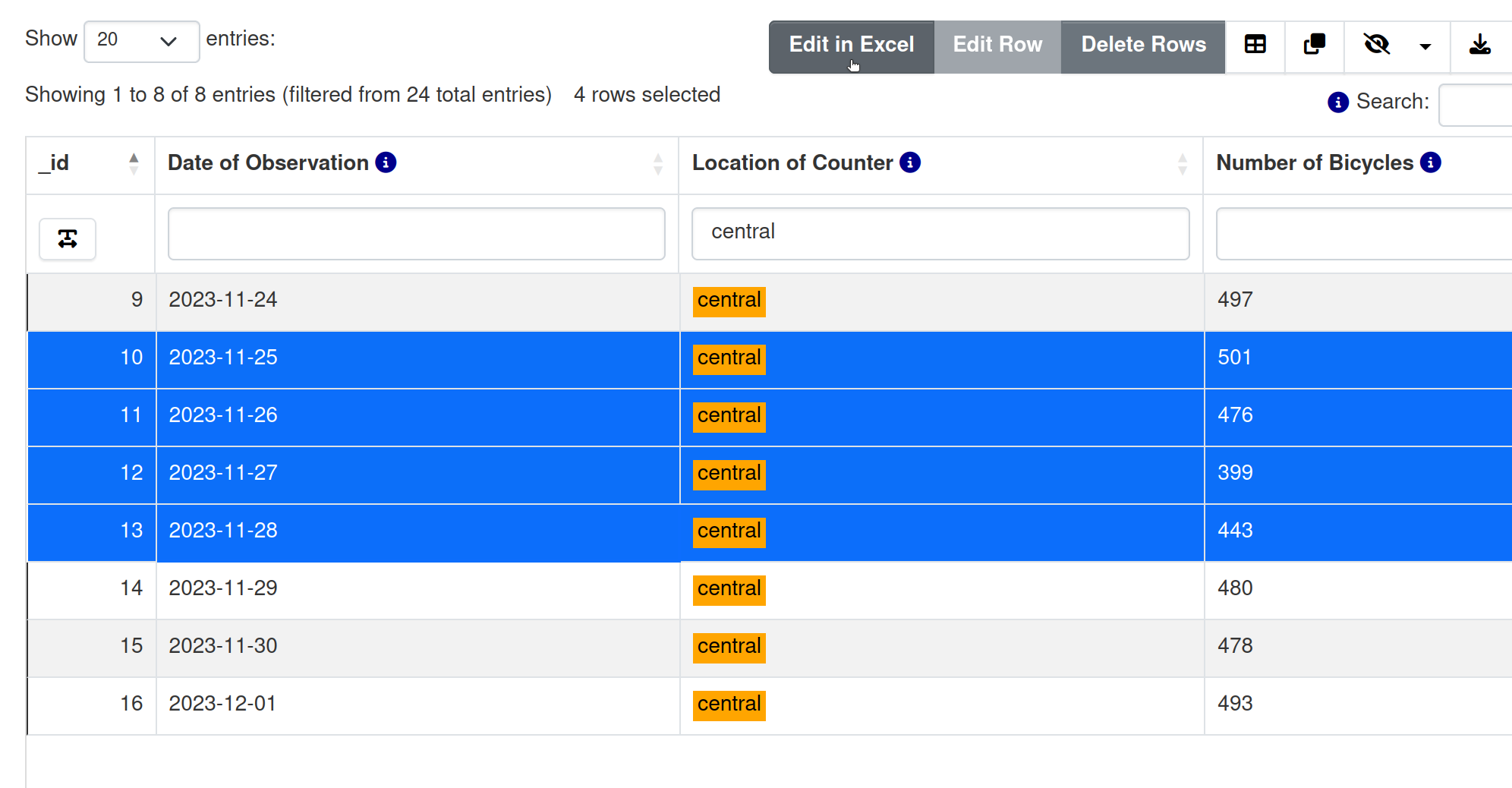The image size is (1512, 788).
Task: Click the Edit Row button
Action: [997, 44]
